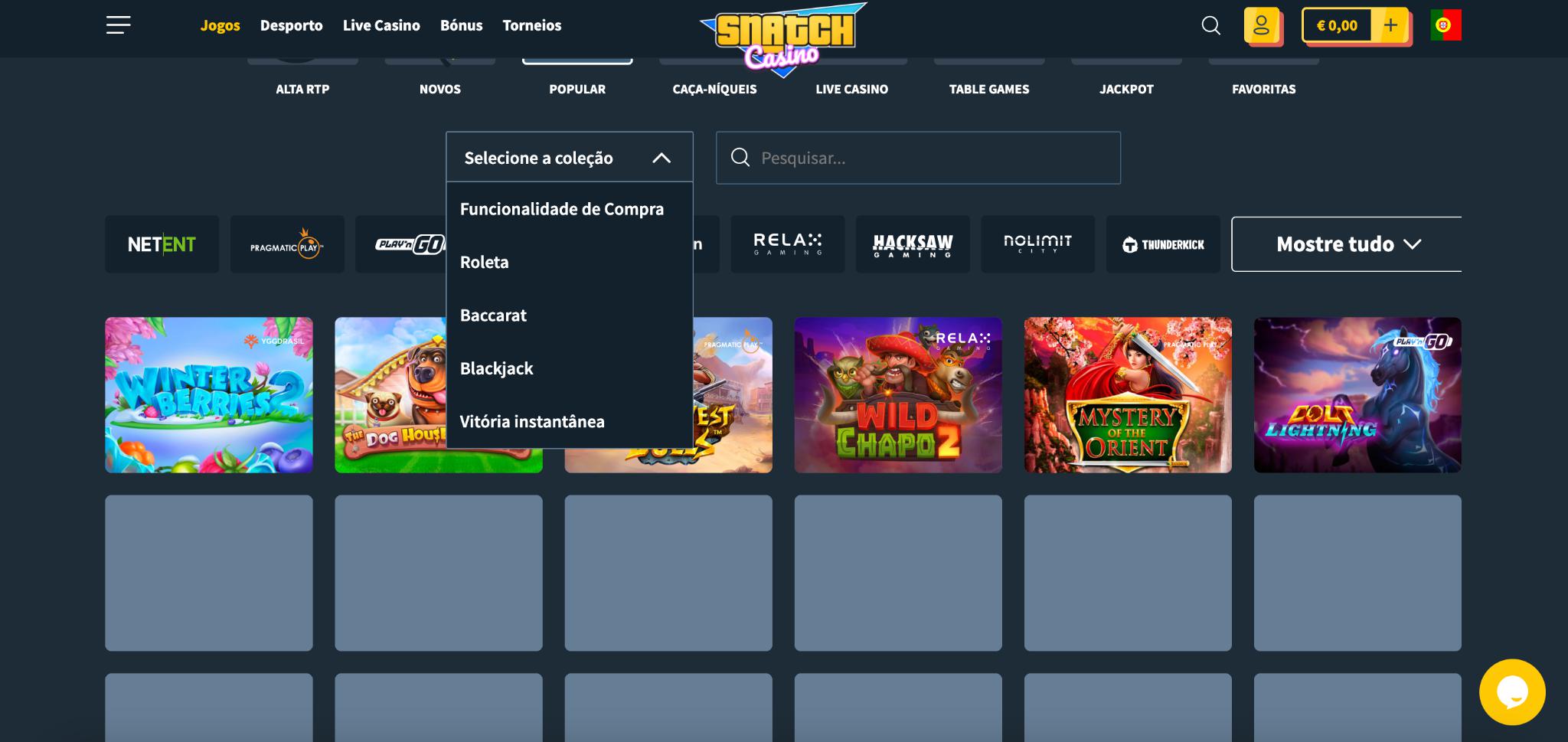The image size is (1568, 742).
Task: Open Colt Lightning game thumbnail
Action: (1357, 395)
